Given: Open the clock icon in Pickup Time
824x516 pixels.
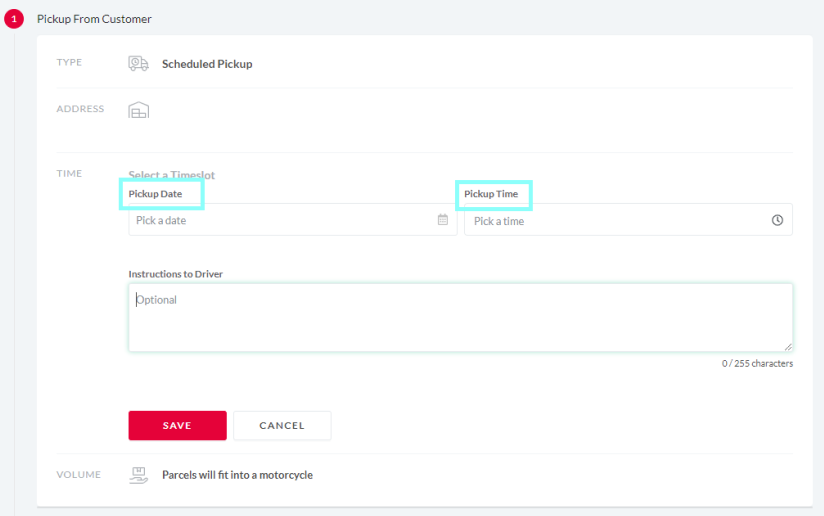Looking at the screenshot, I should point(777,220).
